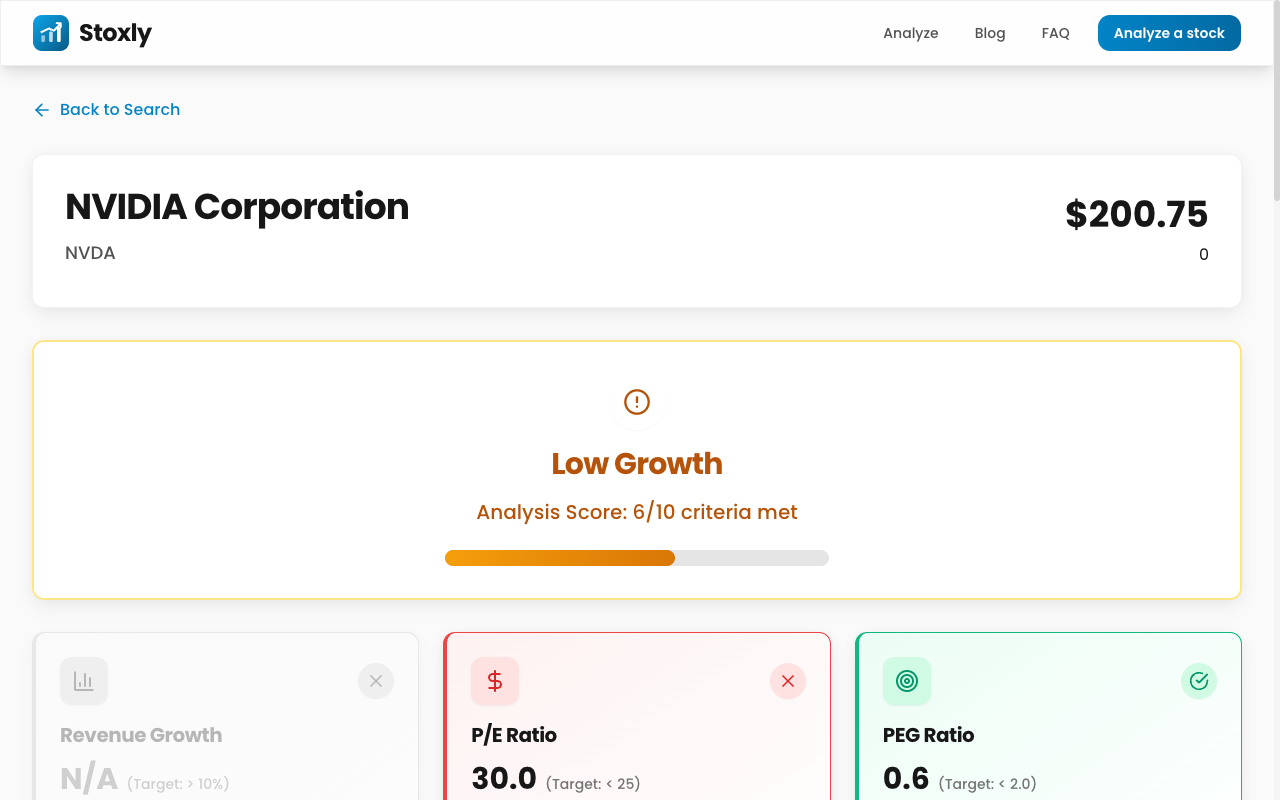Click the Revenue Growth N/A value

point(89,778)
